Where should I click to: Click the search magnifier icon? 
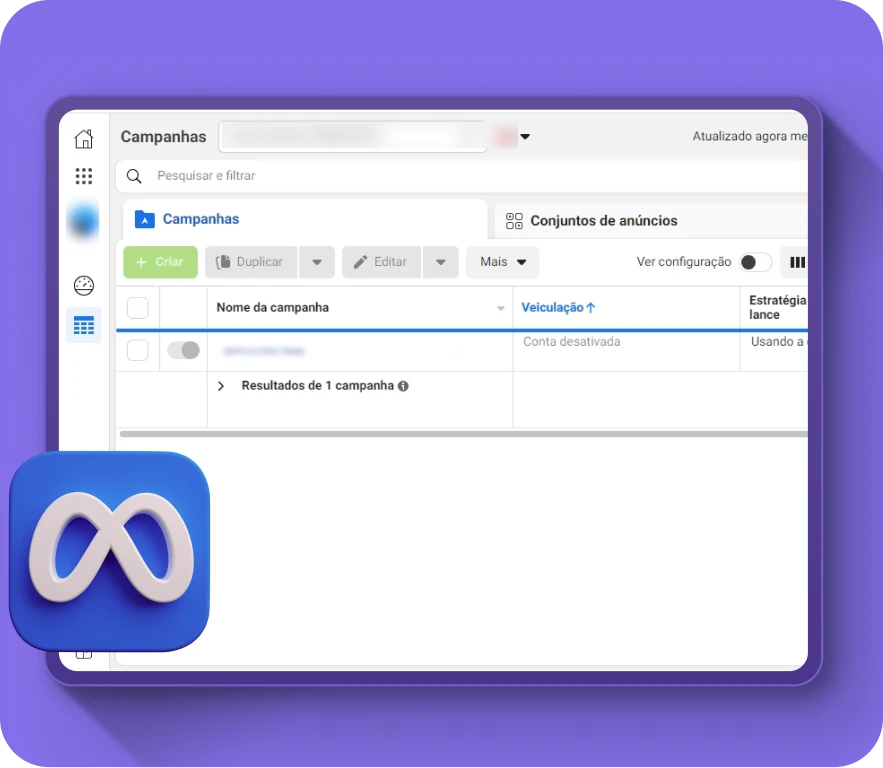click(134, 176)
